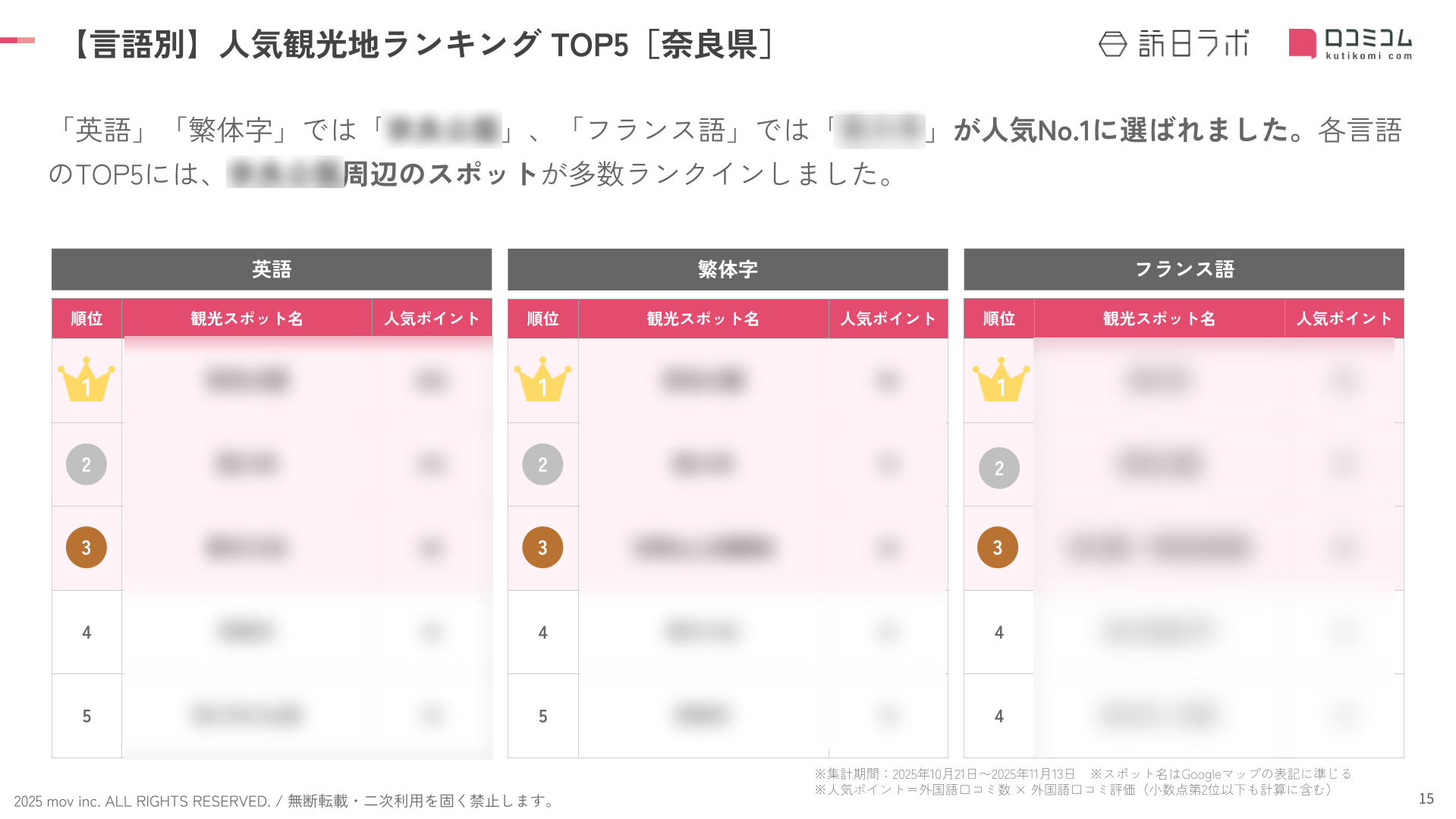This screenshot has height=819, width=1456.
Task: Click the red accent bar beside title
Action: [x=17, y=40]
